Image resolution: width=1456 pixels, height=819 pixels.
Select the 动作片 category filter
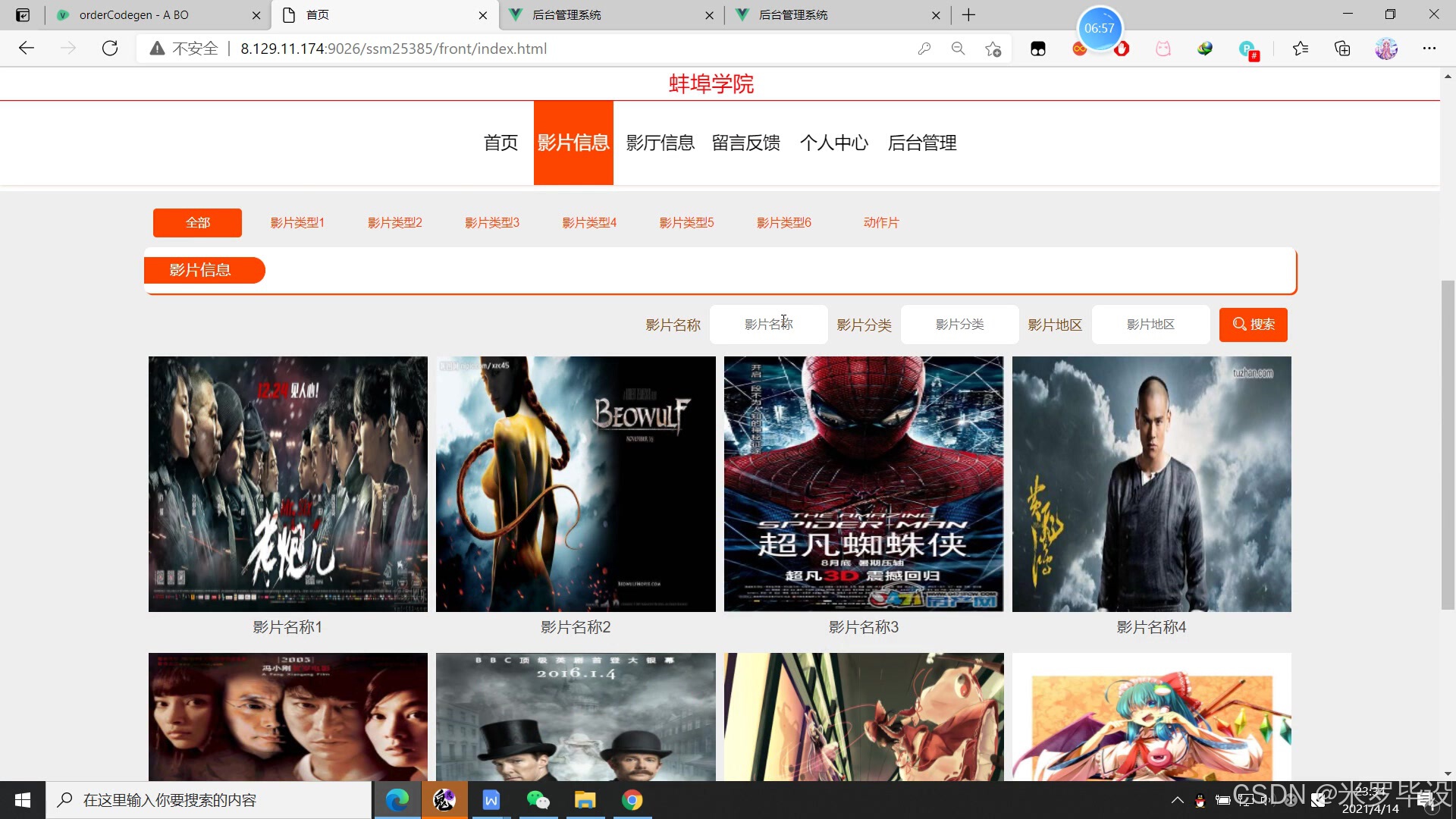[x=880, y=222]
